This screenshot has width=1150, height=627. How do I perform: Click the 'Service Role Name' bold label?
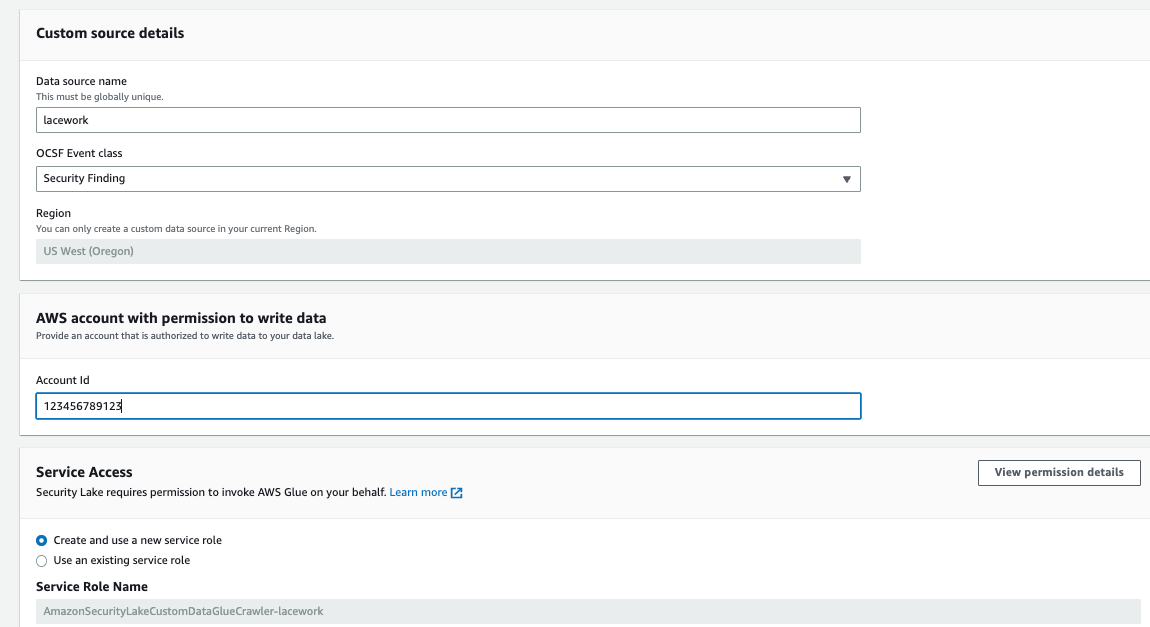pos(90,586)
